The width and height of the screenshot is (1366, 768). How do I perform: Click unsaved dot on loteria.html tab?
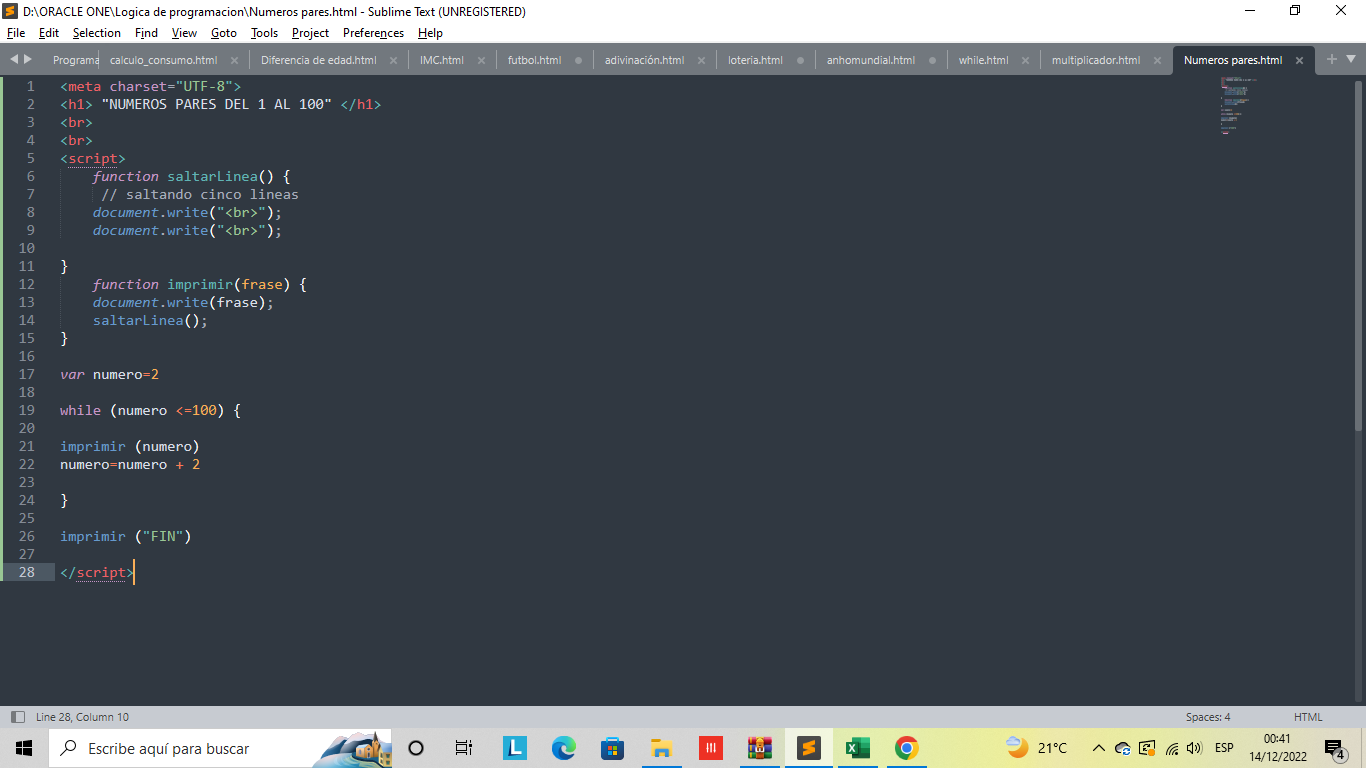pyautogui.click(x=800, y=60)
